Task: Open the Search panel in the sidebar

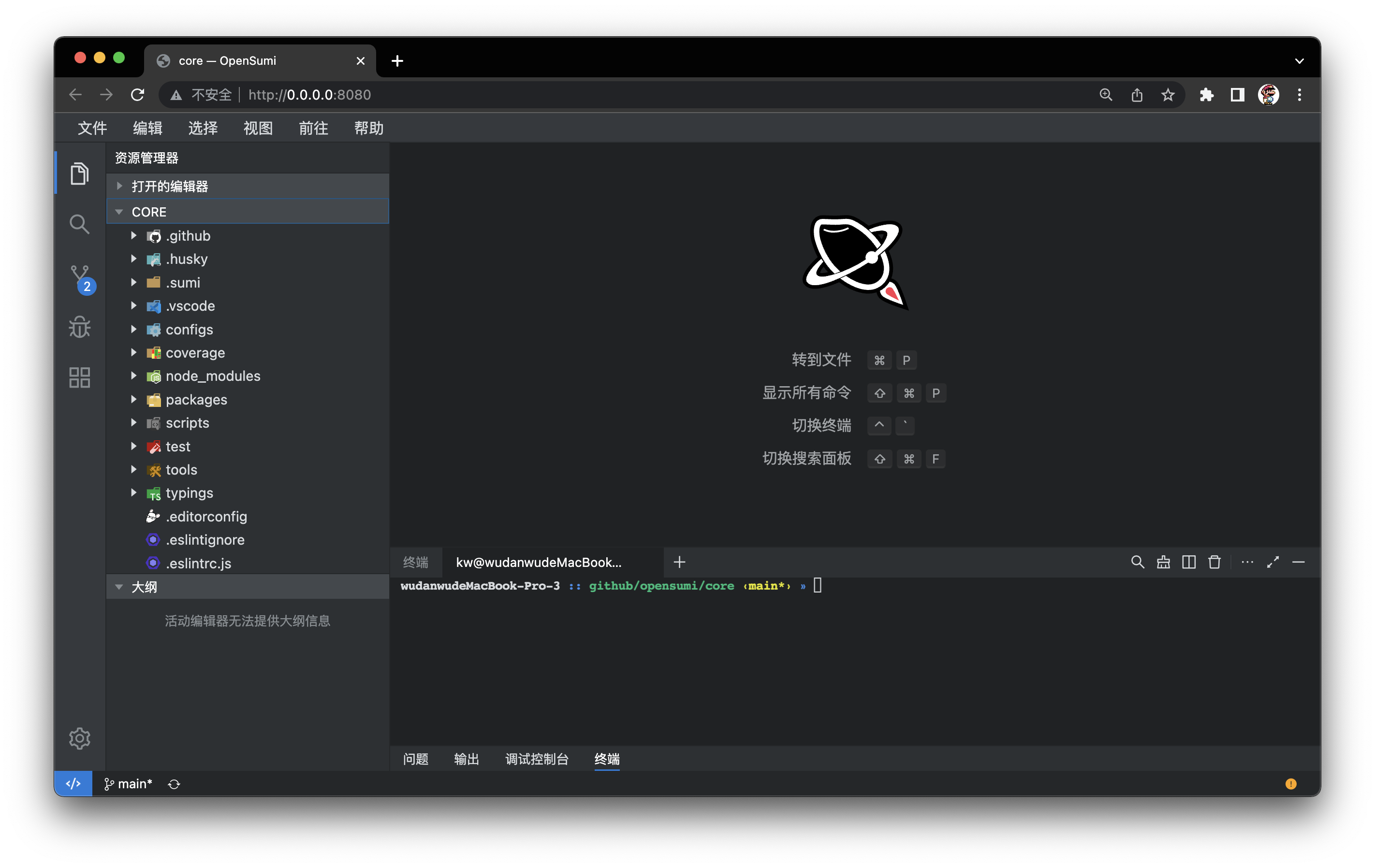Action: 79,224
